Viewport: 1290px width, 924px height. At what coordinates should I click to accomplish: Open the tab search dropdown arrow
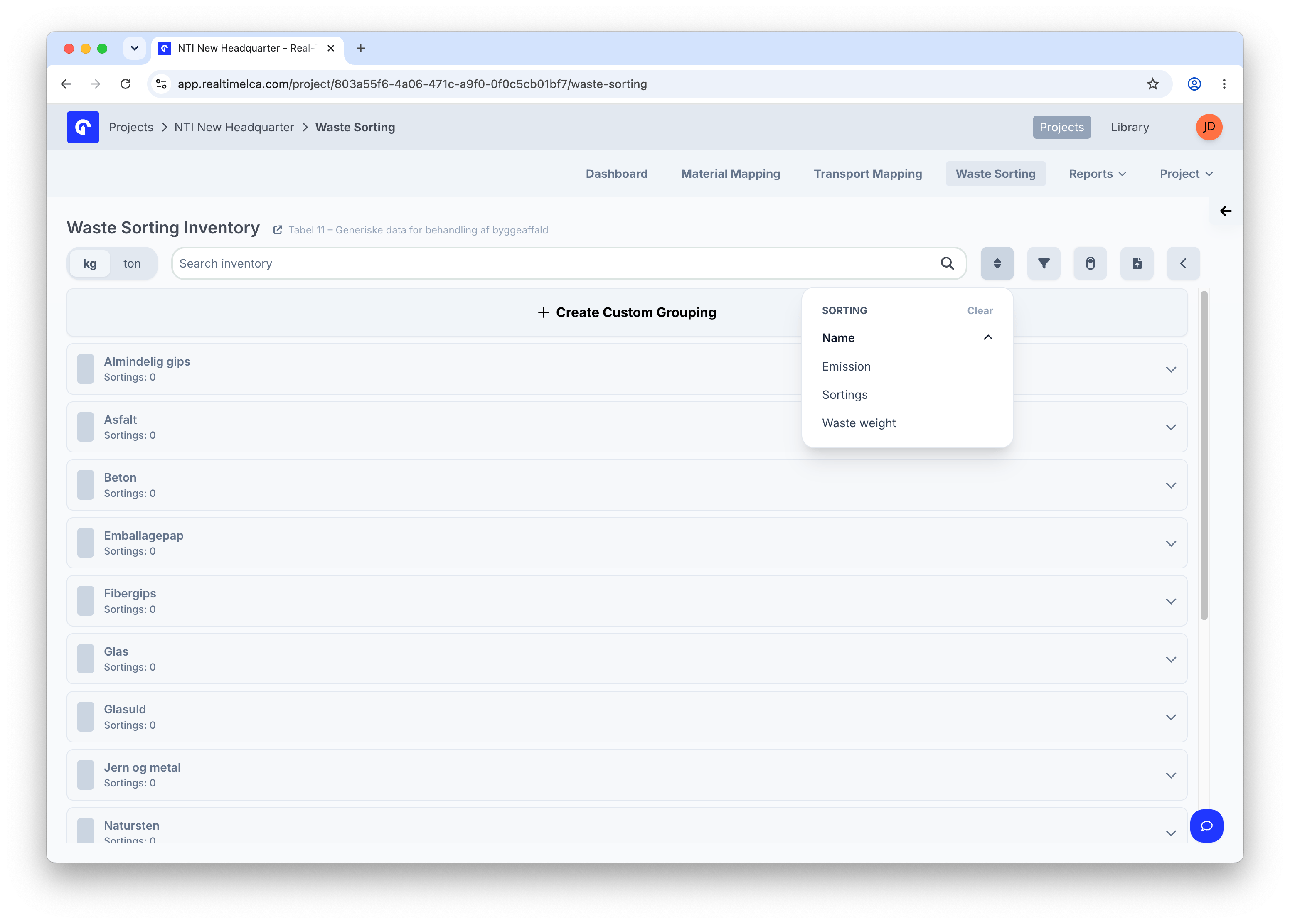[134, 48]
